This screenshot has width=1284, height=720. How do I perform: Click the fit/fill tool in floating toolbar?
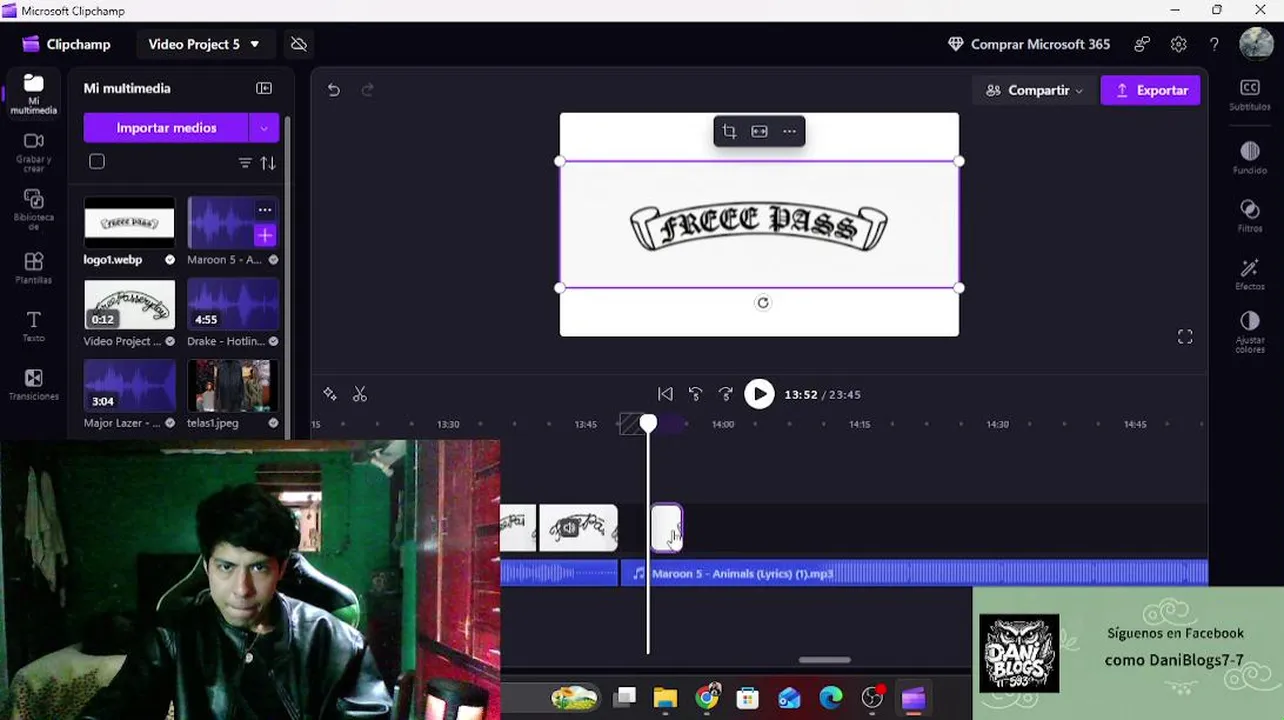(x=759, y=131)
